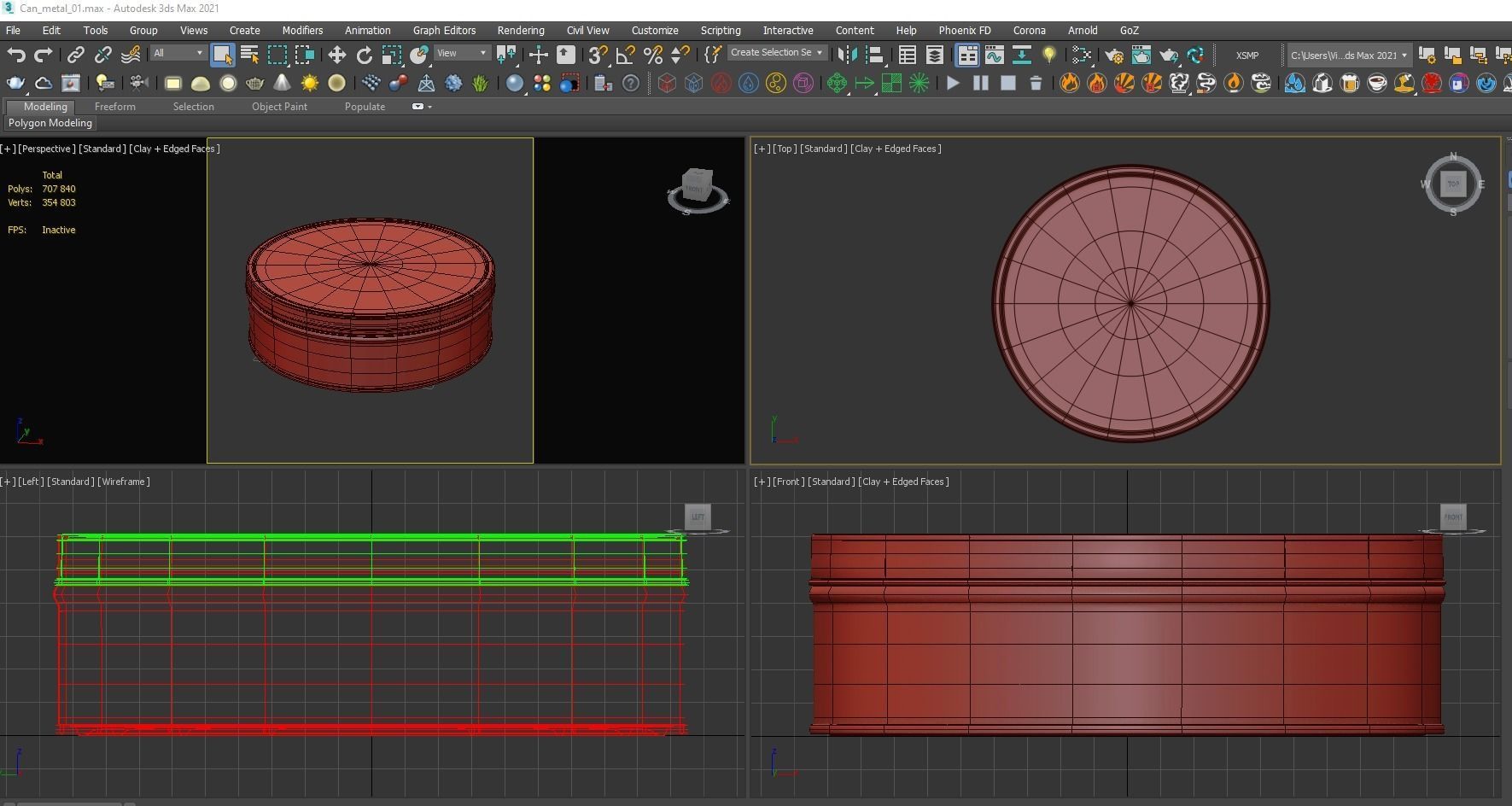Open Perspective viewport plus menu
The height and width of the screenshot is (806, 1512).
click(x=8, y=149)
